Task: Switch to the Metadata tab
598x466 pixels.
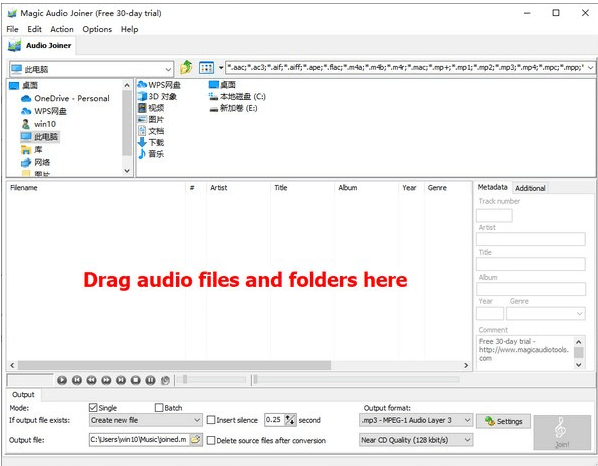Action: tap(492, 187)
